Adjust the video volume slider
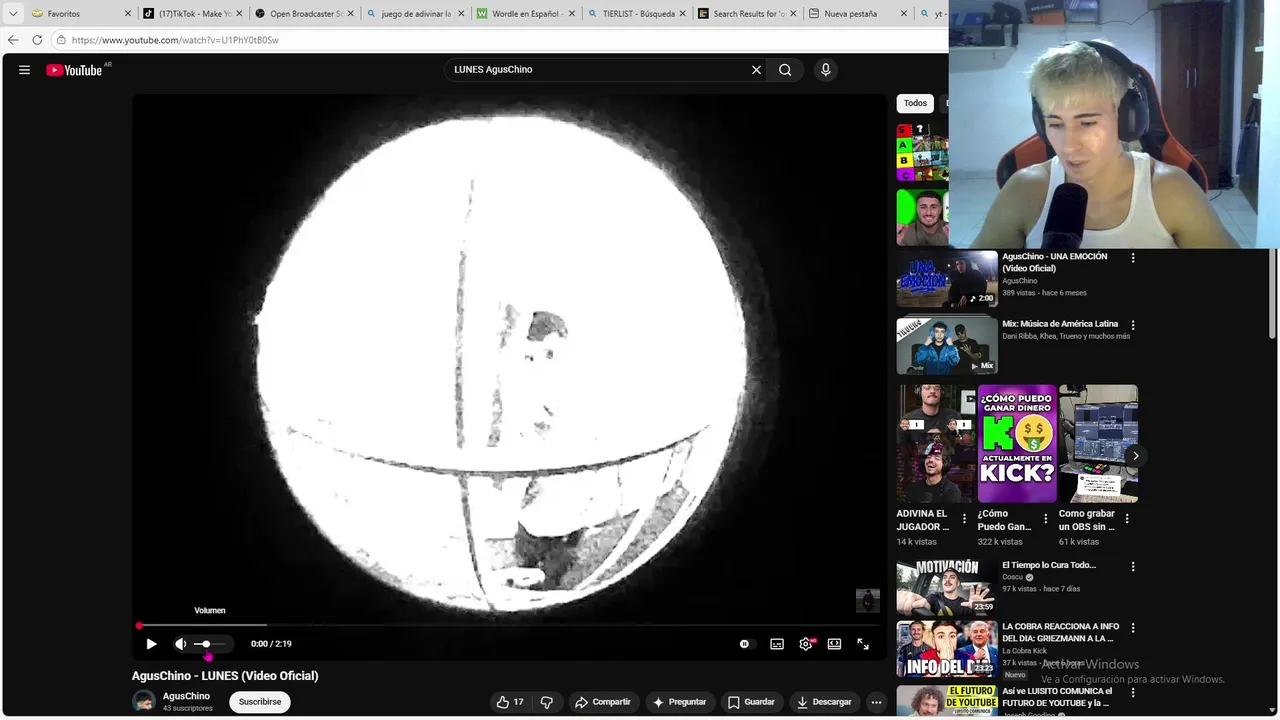Image resolution: width=1280 pixels, height=720 pixels. [x=212, y=644]
